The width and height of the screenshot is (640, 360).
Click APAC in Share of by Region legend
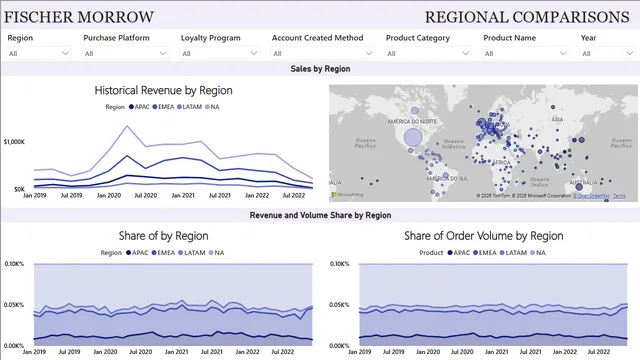(137, 253)
